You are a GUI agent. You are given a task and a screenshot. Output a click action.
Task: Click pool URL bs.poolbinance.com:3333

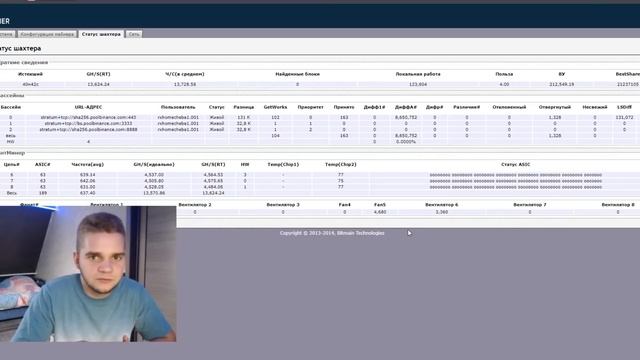[x=89, y=123]
